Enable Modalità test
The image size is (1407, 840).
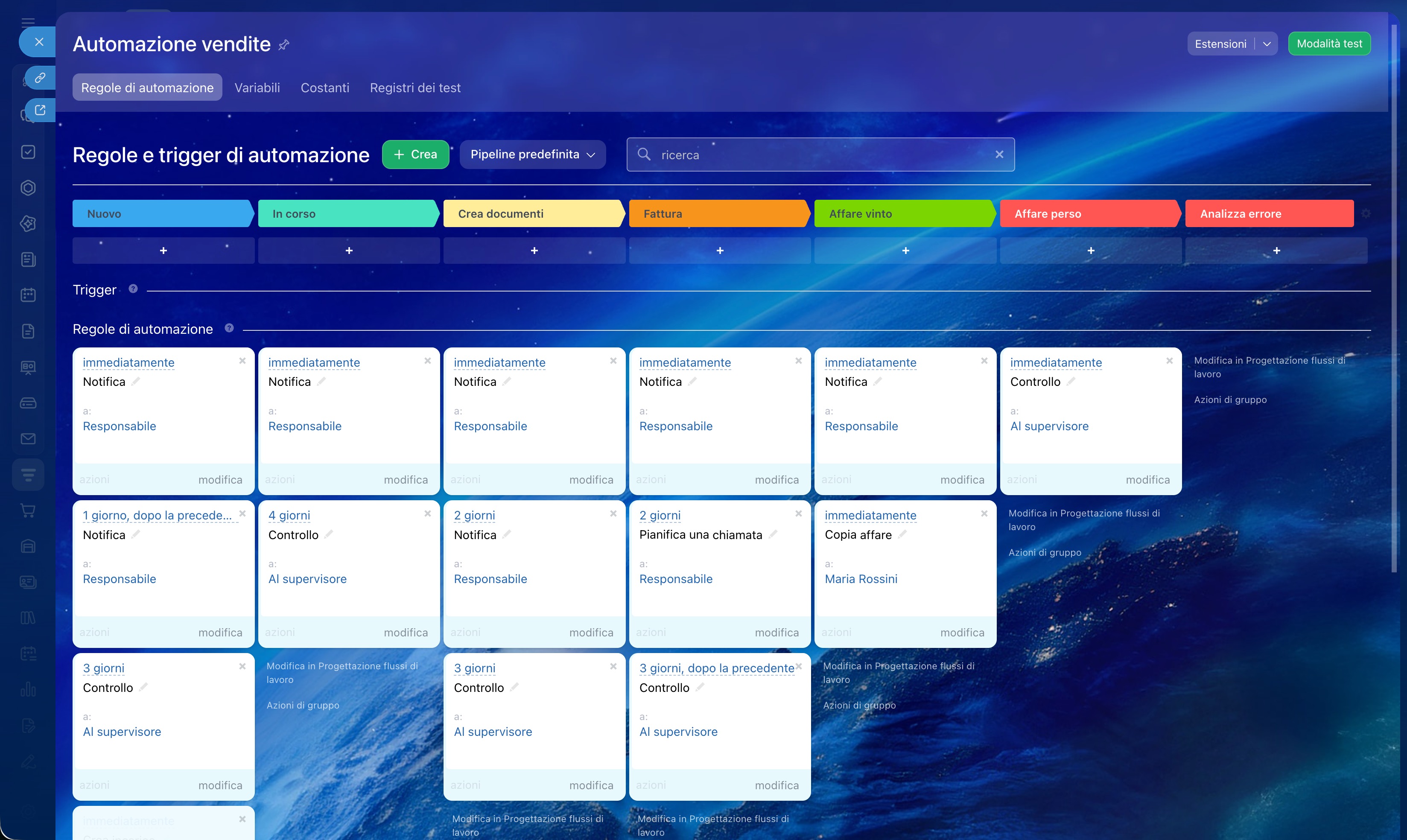1329,44
